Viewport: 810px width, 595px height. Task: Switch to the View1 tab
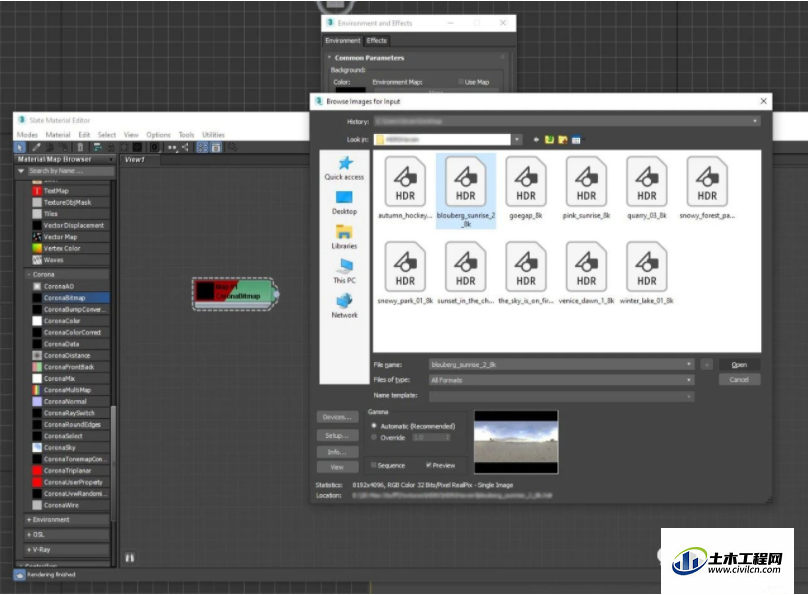(x=135, y=160)
